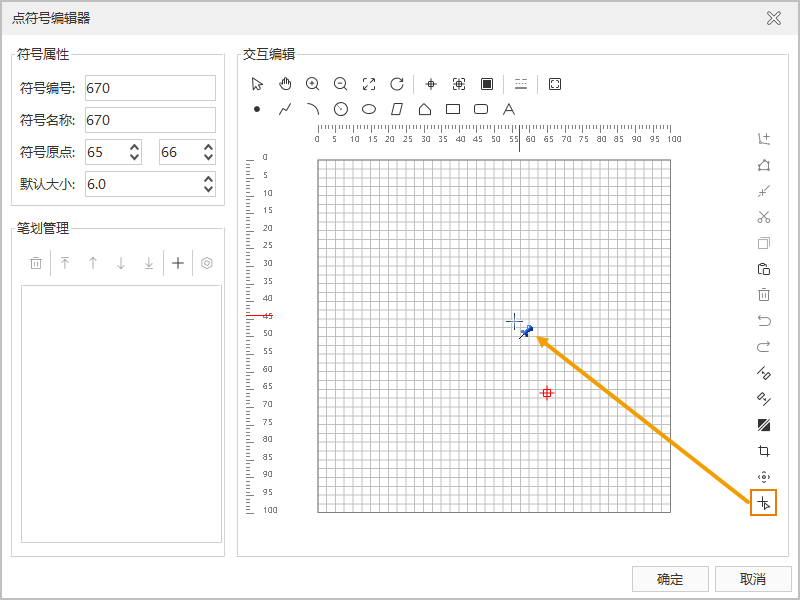Screen dimensions: 800x600
Task: Increase origin X value with up arrow
Action: tap(134, 147)
